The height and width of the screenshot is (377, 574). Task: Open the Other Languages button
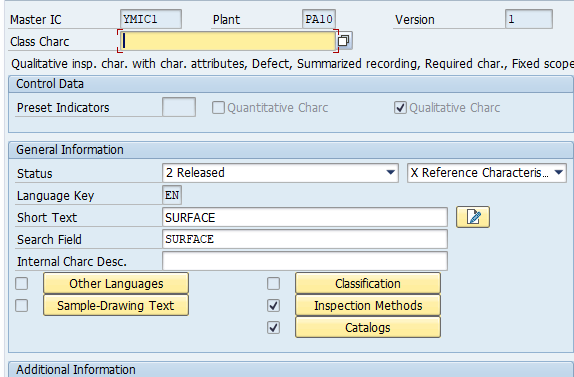tap(116, 283)
